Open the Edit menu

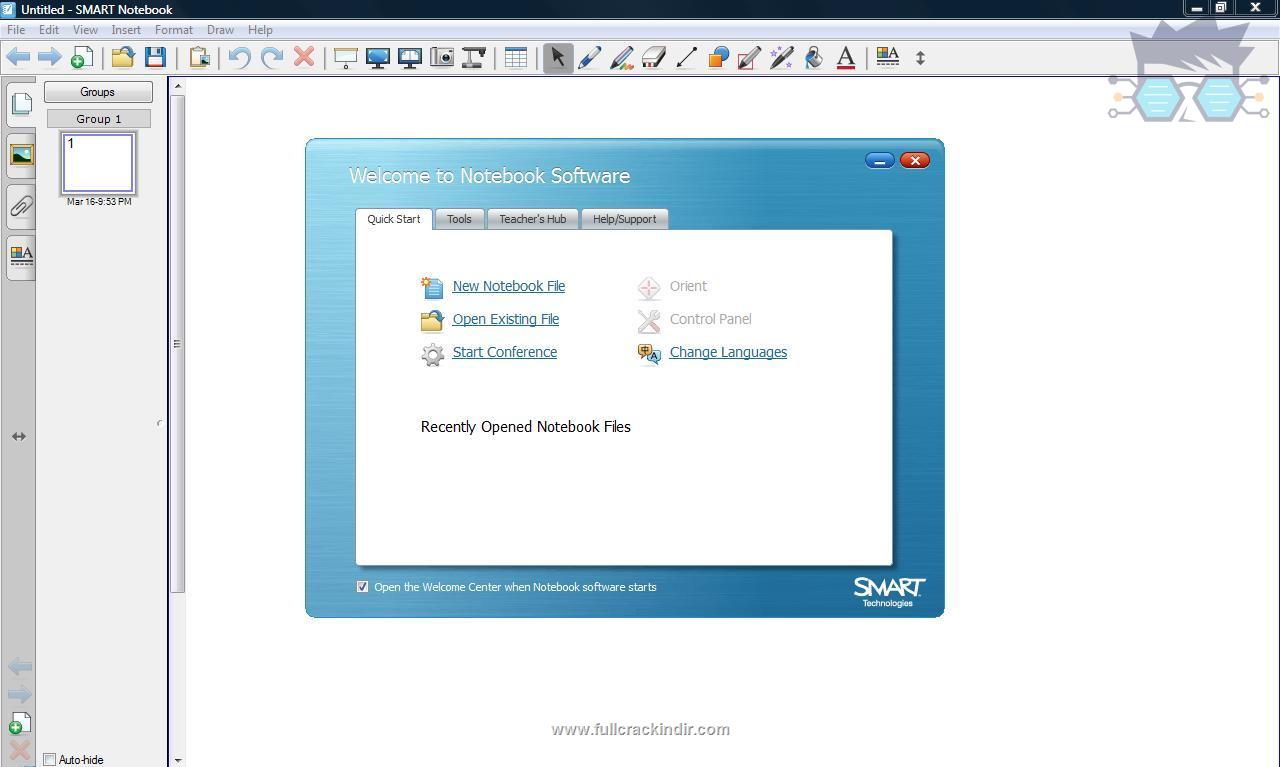pos(48,30)
